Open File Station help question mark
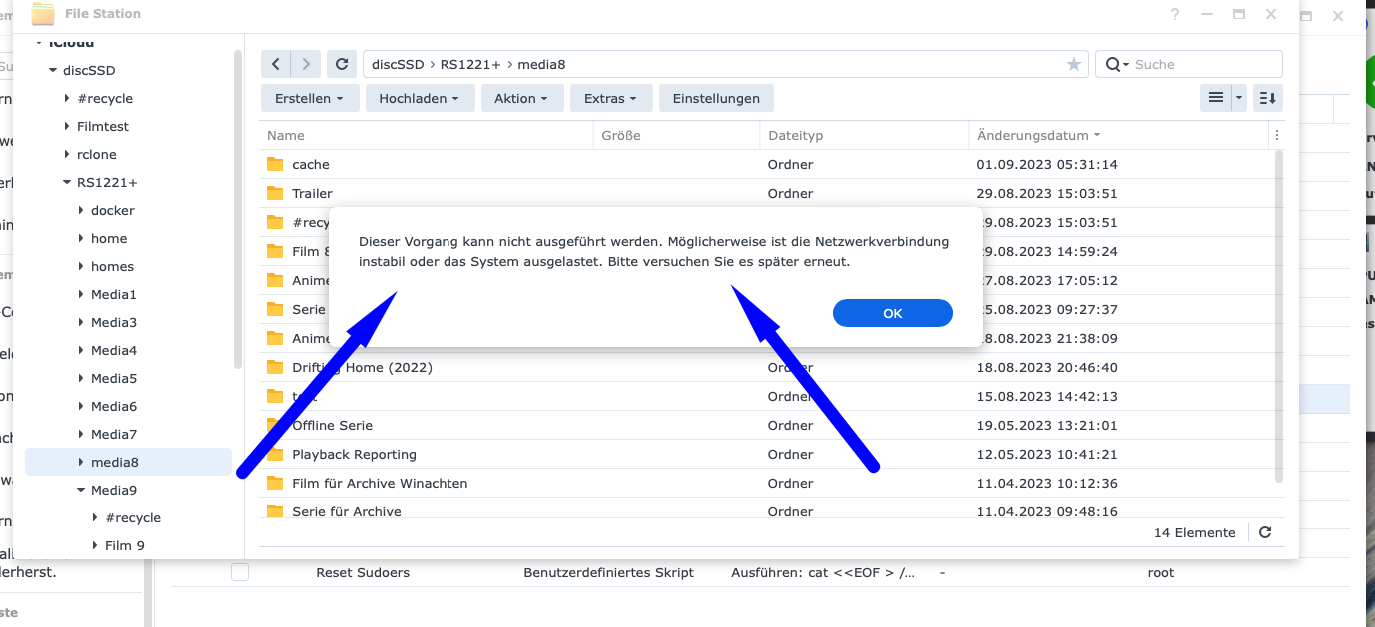1375x627 pixels. (x=1175, y=14)
